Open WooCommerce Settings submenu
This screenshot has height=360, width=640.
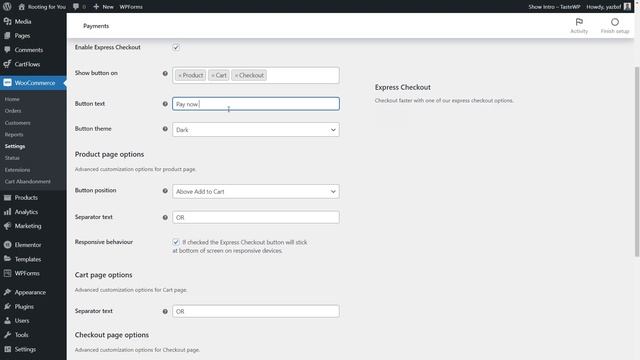pos(15,146)
